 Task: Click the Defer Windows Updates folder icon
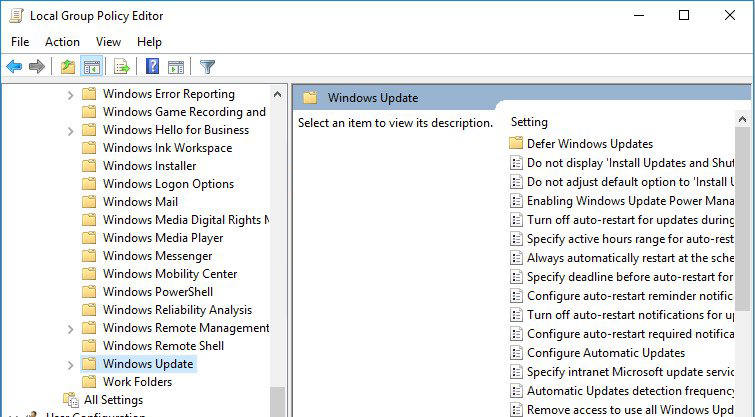[x=516, y=143]
